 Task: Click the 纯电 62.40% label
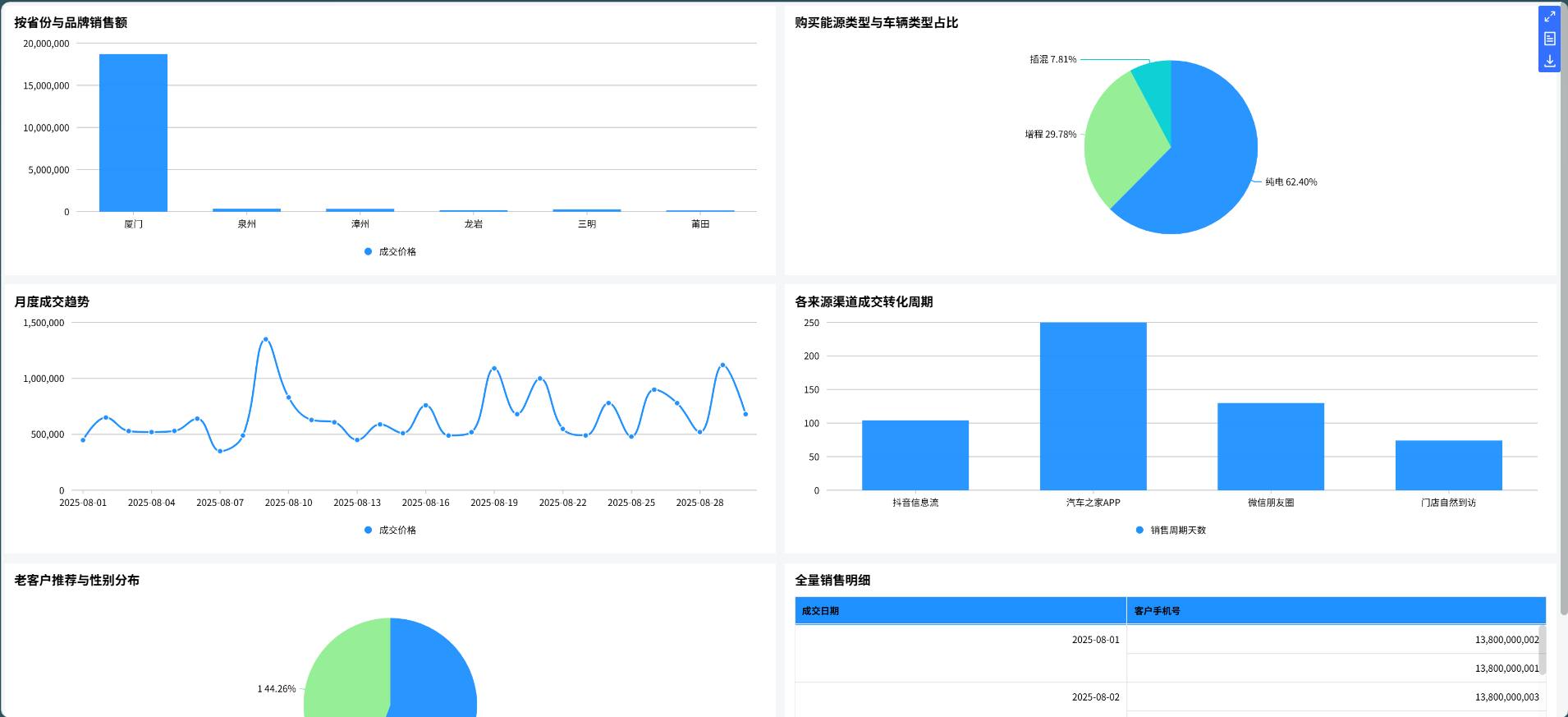point(1291,182)
